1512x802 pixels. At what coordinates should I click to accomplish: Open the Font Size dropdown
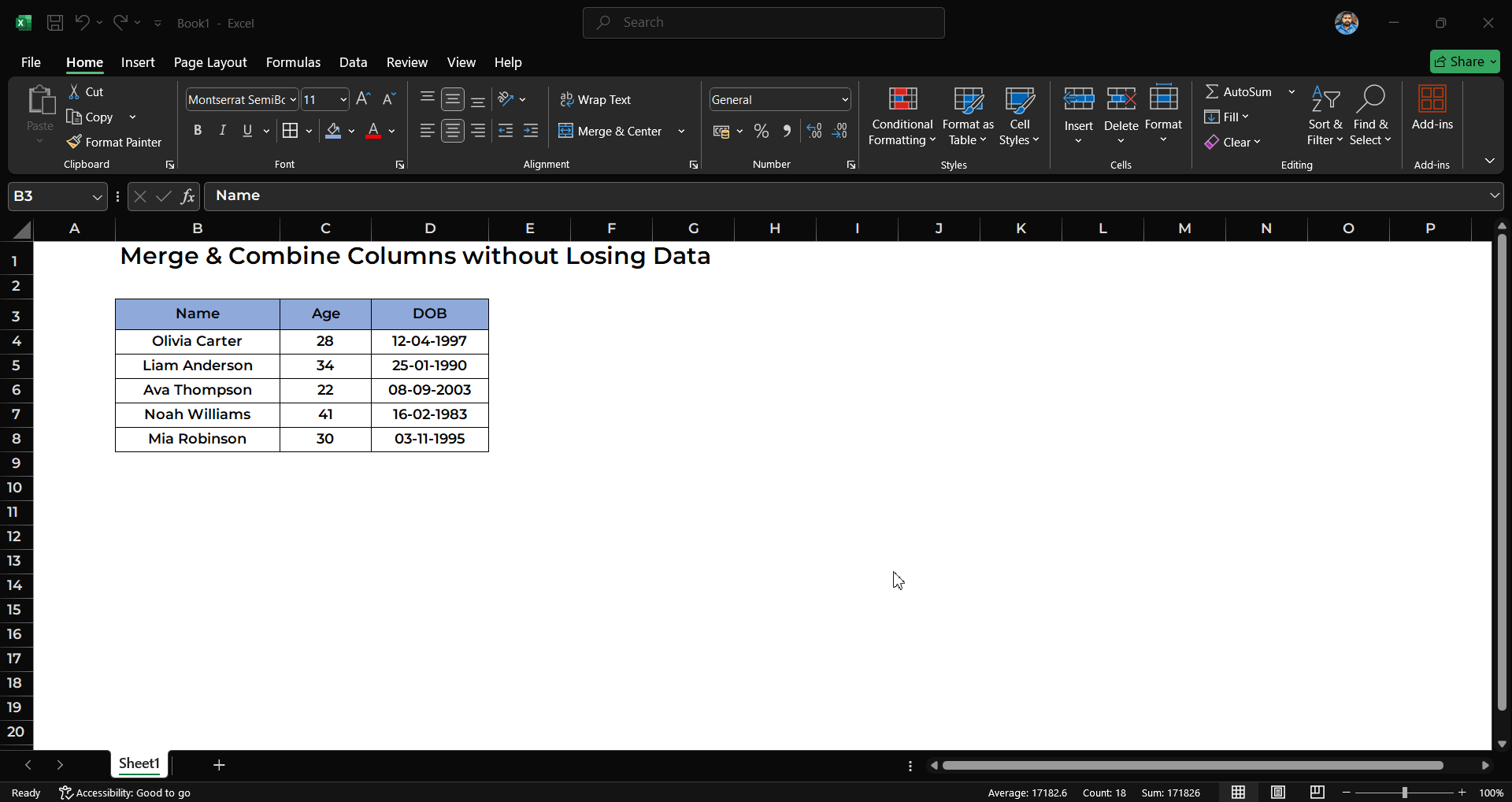tap(342, 99)
